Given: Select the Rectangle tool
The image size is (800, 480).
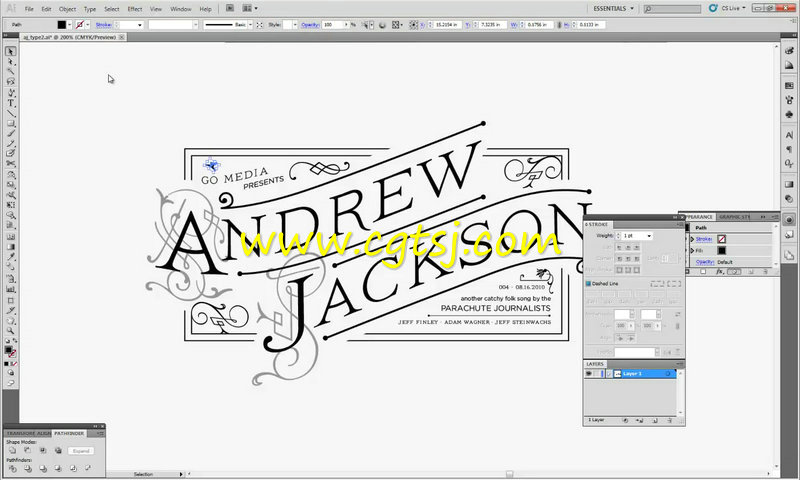Looking at the screenshot, I should (x=10, y=123).
